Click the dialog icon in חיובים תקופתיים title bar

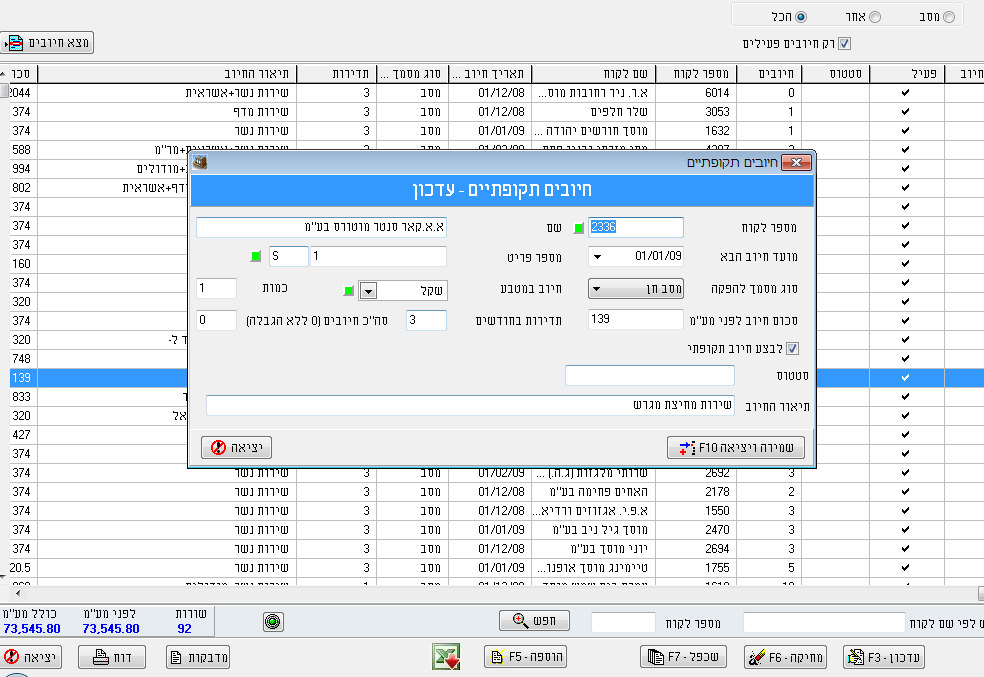coord(200,163)
